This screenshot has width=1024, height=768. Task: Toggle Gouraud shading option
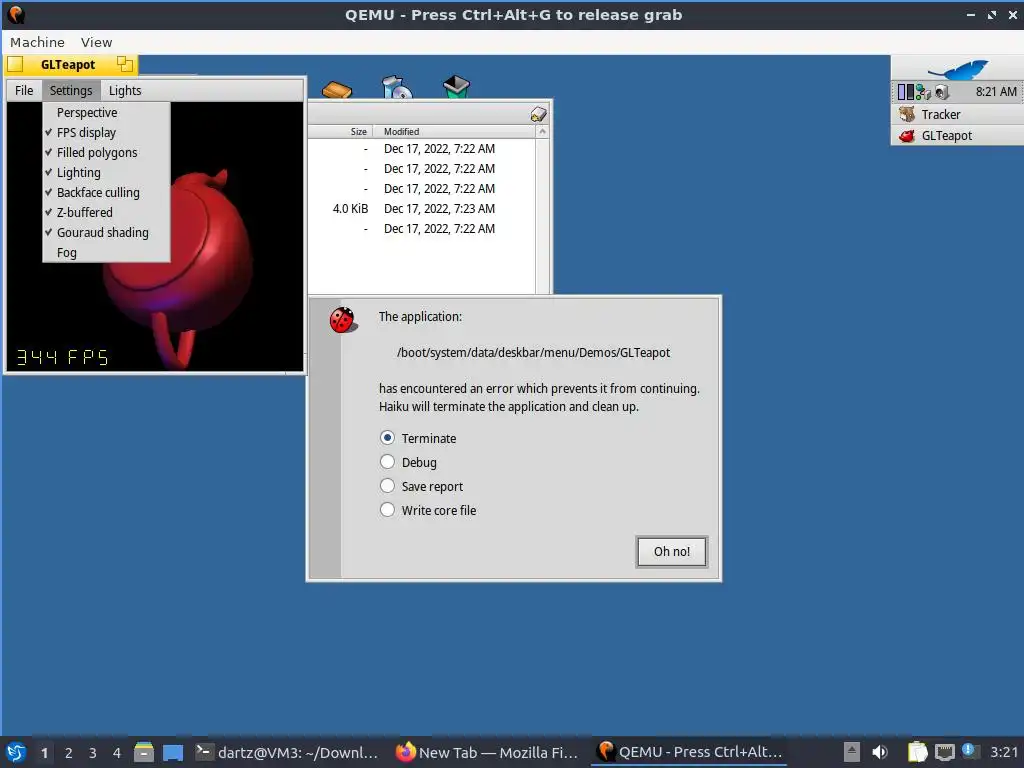click(x=106, y=232)
